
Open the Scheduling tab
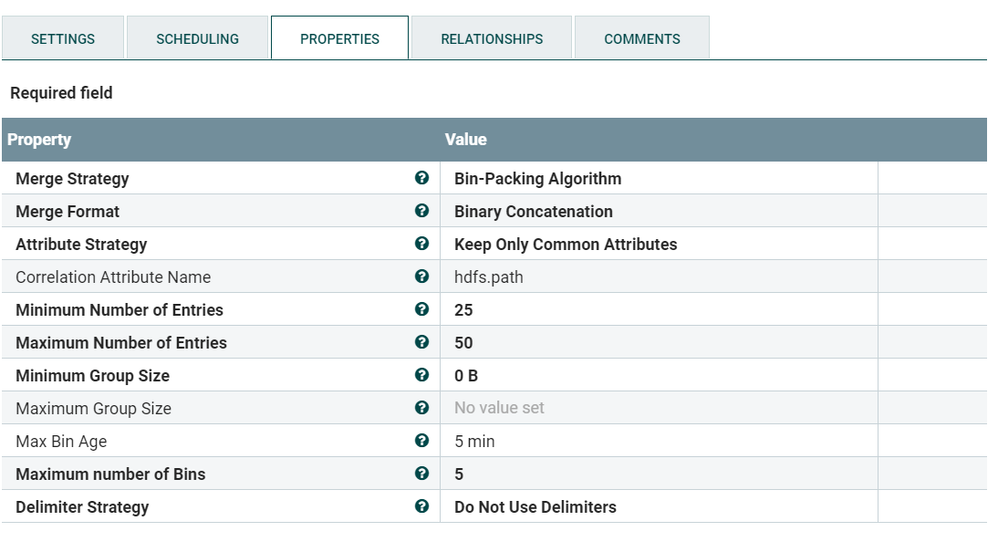click(x=197, y=38)
